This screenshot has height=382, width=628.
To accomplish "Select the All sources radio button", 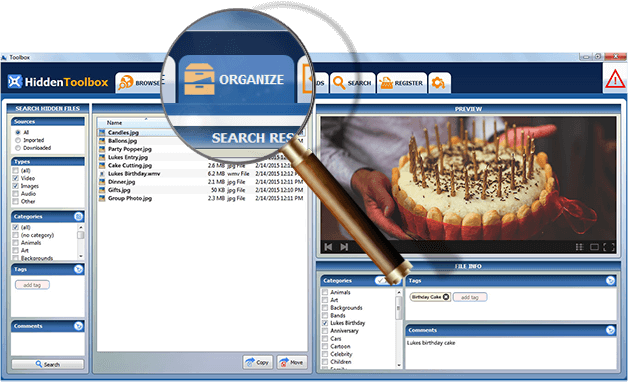I will point(18,132).
